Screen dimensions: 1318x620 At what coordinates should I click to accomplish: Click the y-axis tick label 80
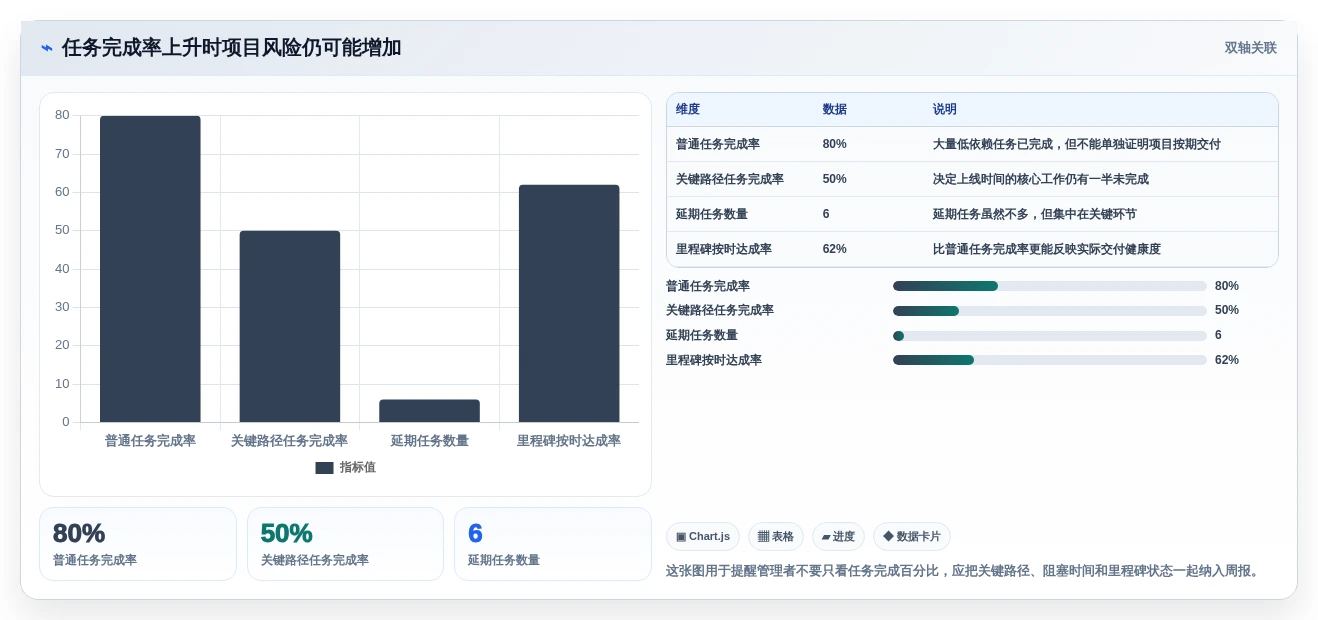(62, 115)
